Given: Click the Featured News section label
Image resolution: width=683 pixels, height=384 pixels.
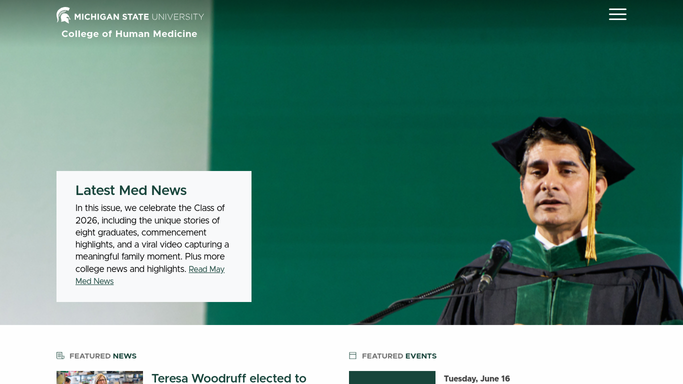Looking at the screenshot, I should (103, 356).
